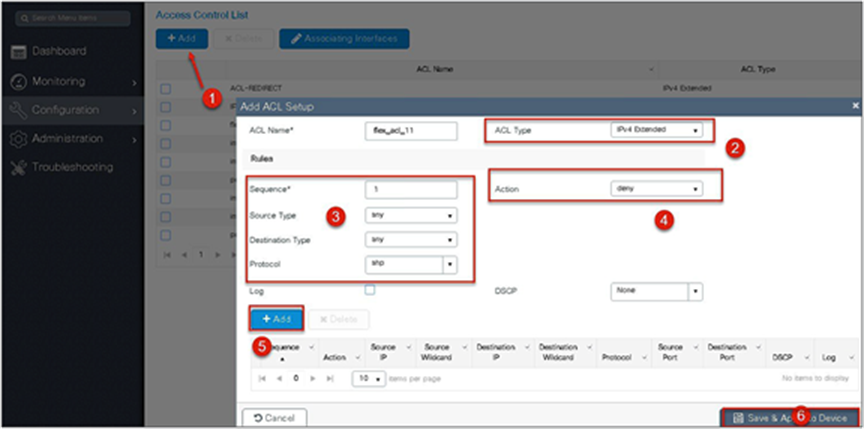The width and height of the screenshot is (864, 429).
Task: Open the Protocol dropdown
Action: click(411, 264)
